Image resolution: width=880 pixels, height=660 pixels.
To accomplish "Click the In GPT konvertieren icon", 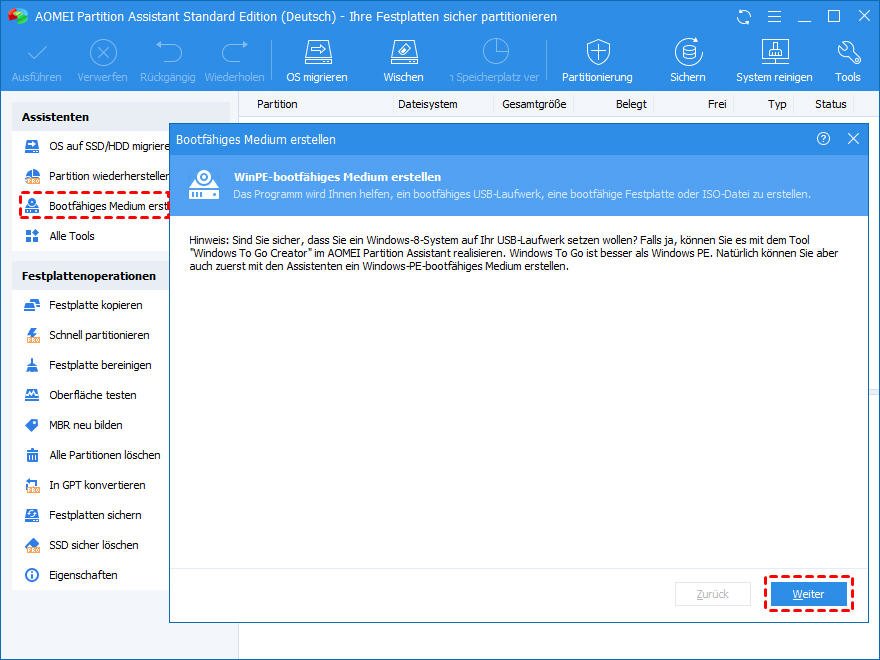I will coord(32,485).
